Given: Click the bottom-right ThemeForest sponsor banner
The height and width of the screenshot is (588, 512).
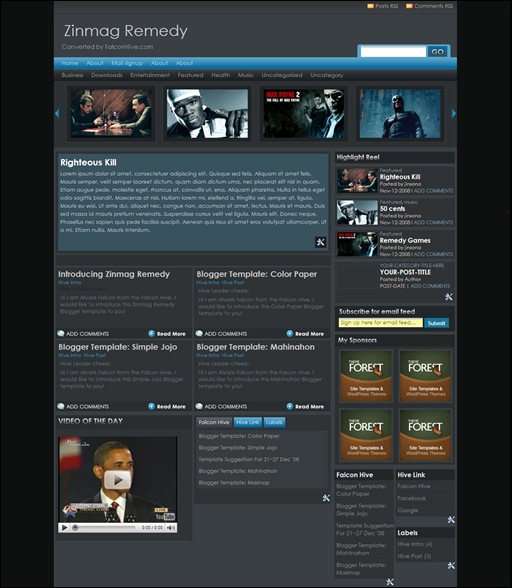Looking at the screenshot, I should coord(425,435).
